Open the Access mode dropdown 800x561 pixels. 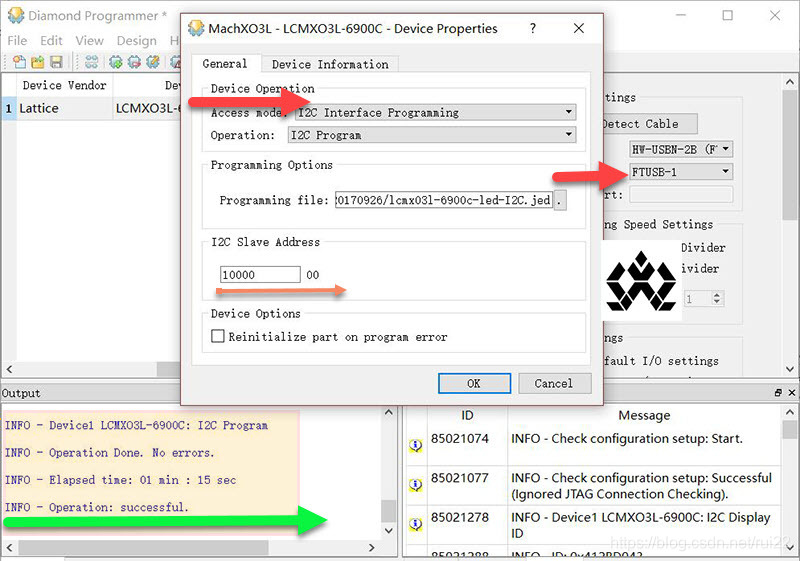(x=568, y=112)
